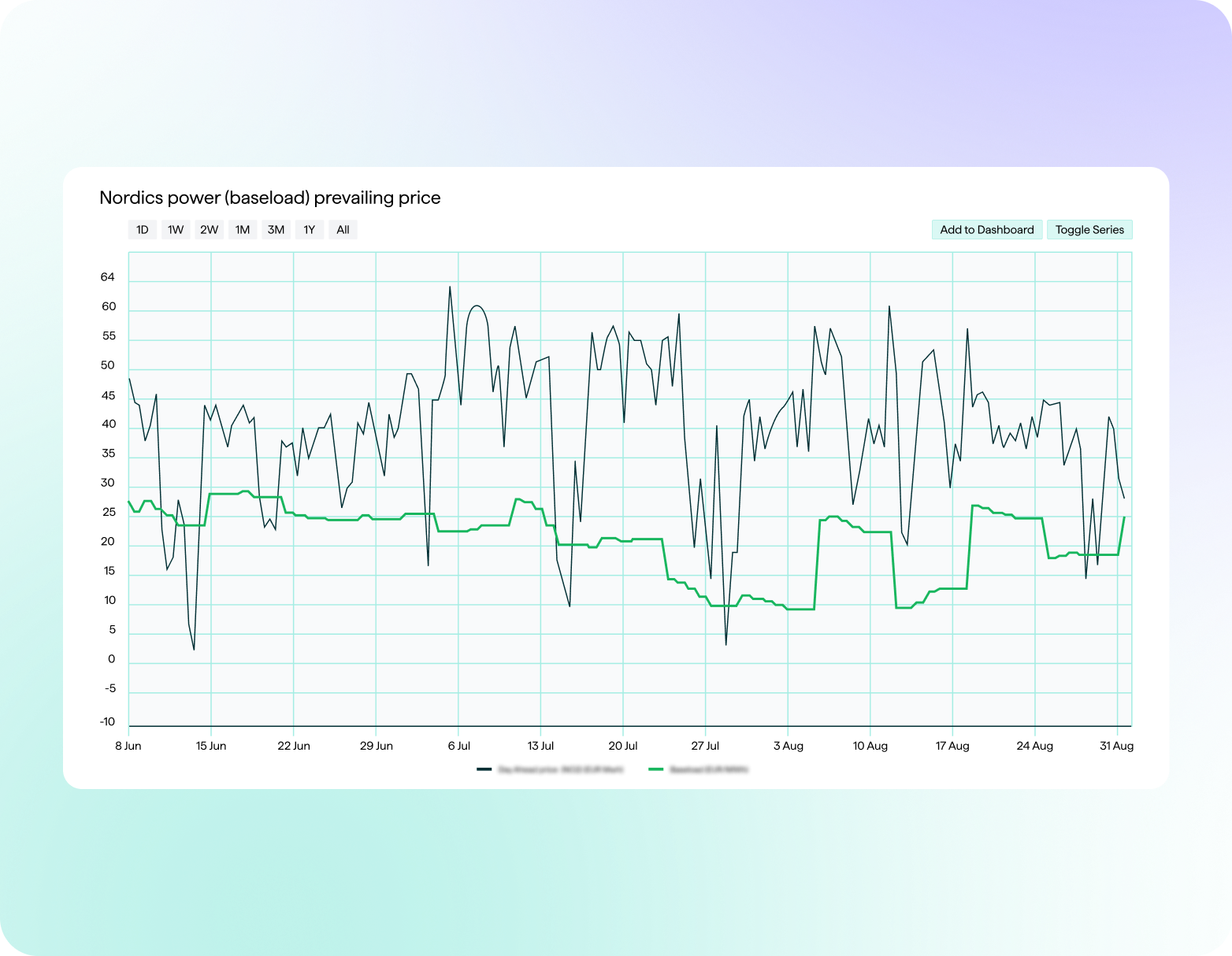
Task: Display All available data range
Action: coord(343,230)
